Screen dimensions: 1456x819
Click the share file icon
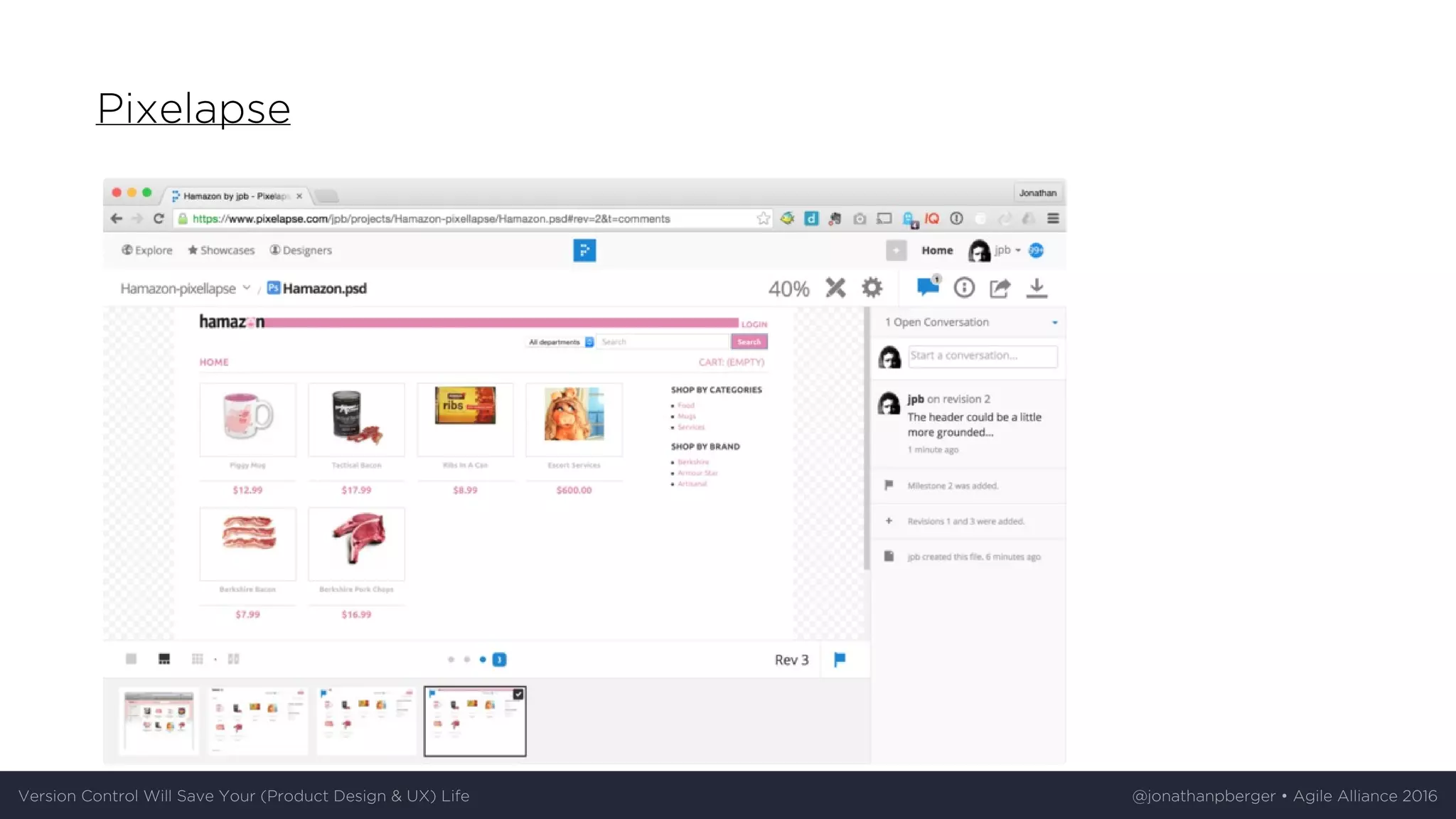pos(1000,288)
